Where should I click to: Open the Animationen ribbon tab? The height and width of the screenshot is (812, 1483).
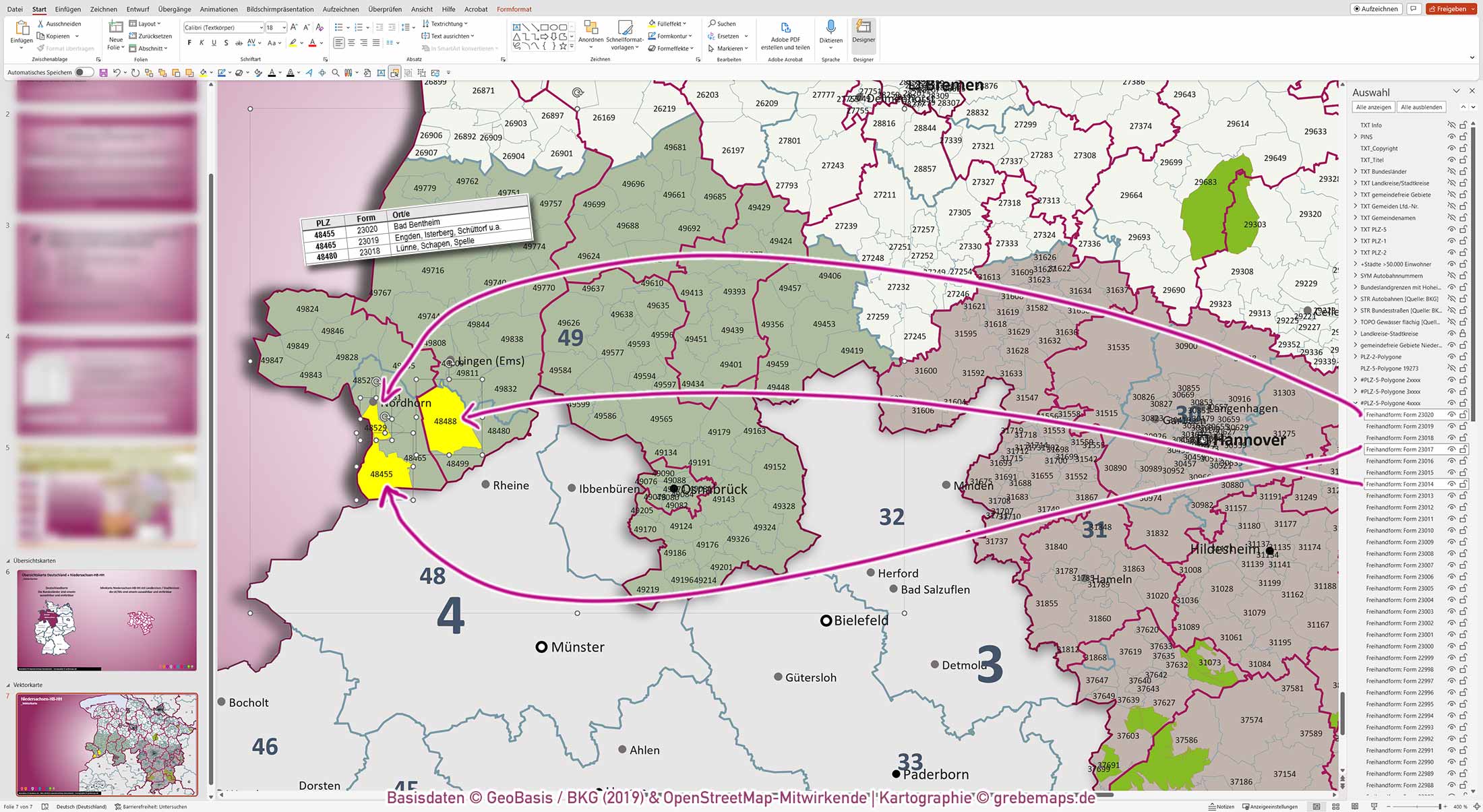click(218, 9)
